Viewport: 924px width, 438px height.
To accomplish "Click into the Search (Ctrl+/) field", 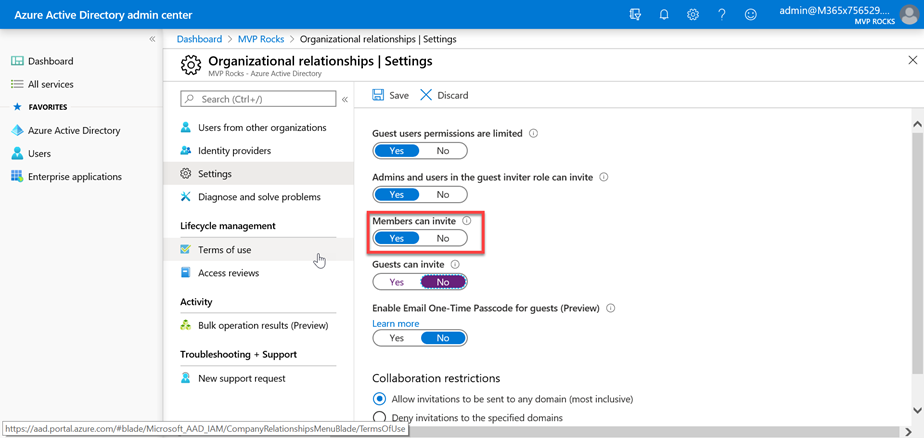I will tap(258, 99).
